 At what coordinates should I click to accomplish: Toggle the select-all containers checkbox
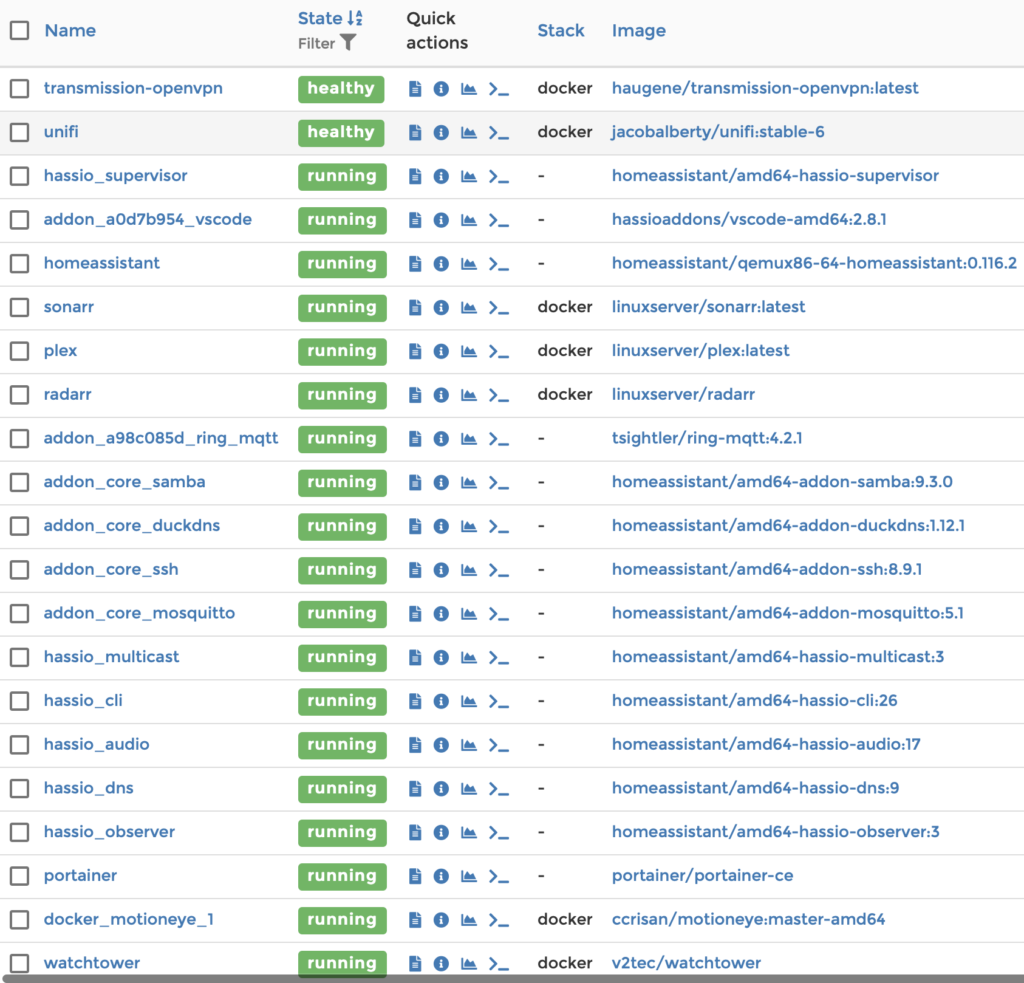click(x=20, y=30)
